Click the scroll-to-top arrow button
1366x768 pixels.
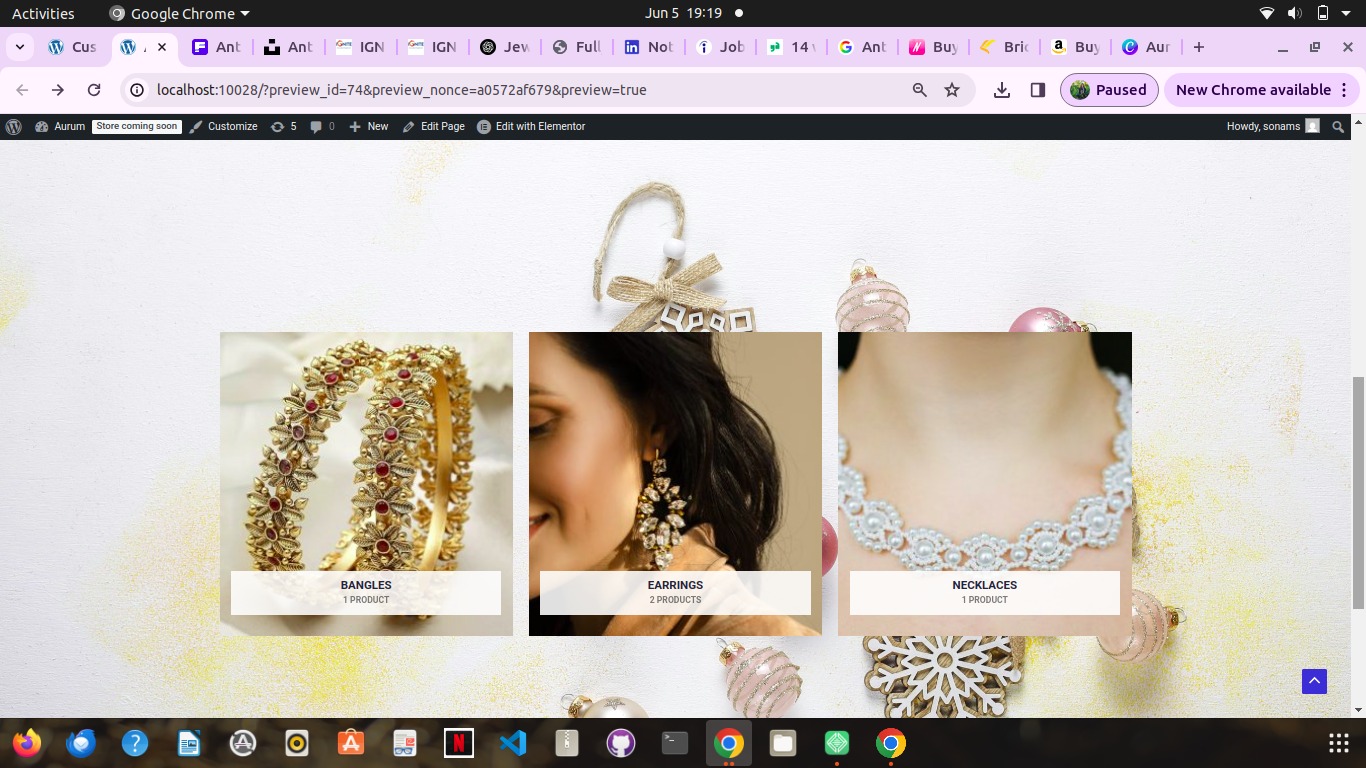click(x=1313, y=681)
